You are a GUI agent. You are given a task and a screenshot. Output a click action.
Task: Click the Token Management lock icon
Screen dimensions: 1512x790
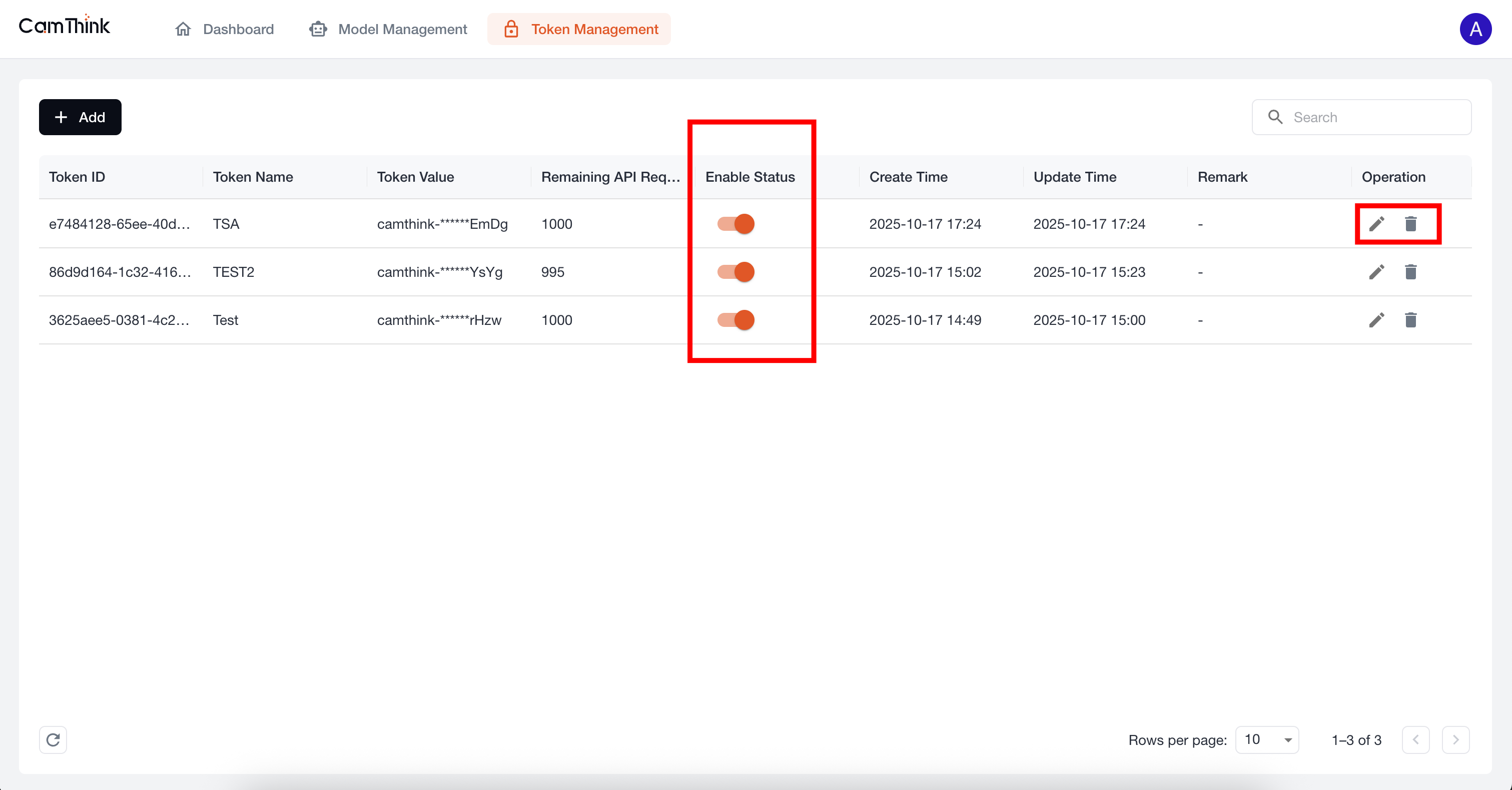[511, 29]
